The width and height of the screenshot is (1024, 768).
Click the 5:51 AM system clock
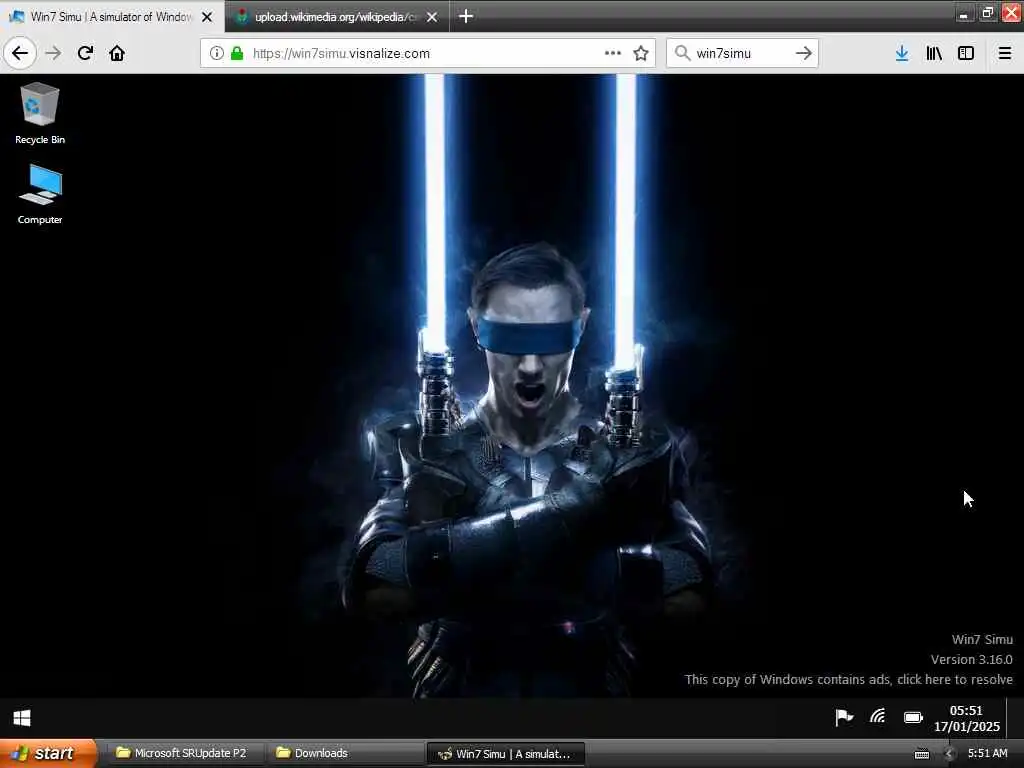click(987, 753)
